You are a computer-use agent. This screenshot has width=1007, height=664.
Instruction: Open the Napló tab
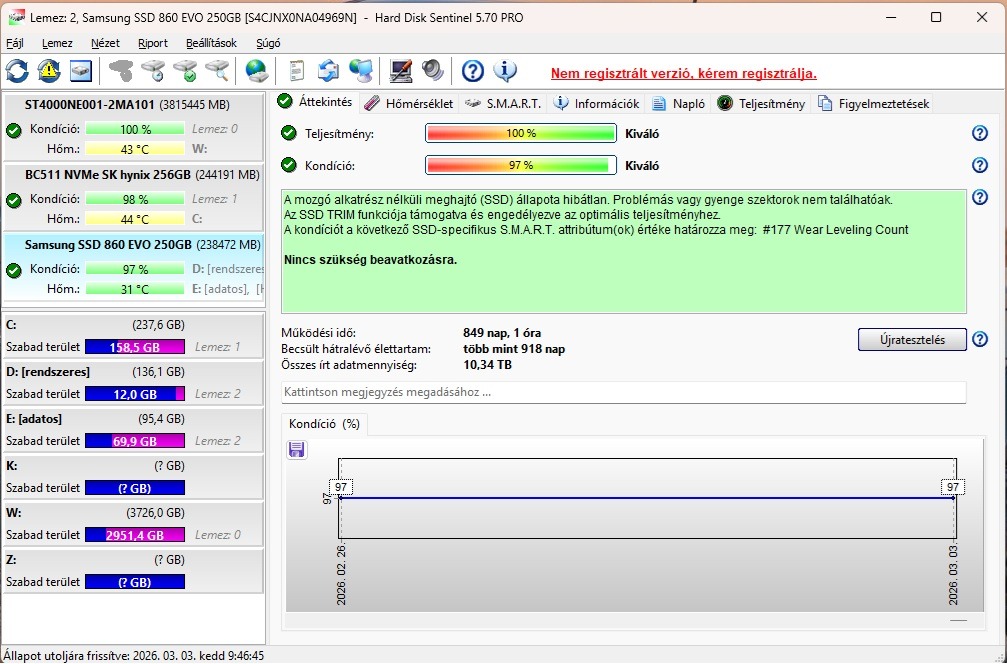click(679, 103)
